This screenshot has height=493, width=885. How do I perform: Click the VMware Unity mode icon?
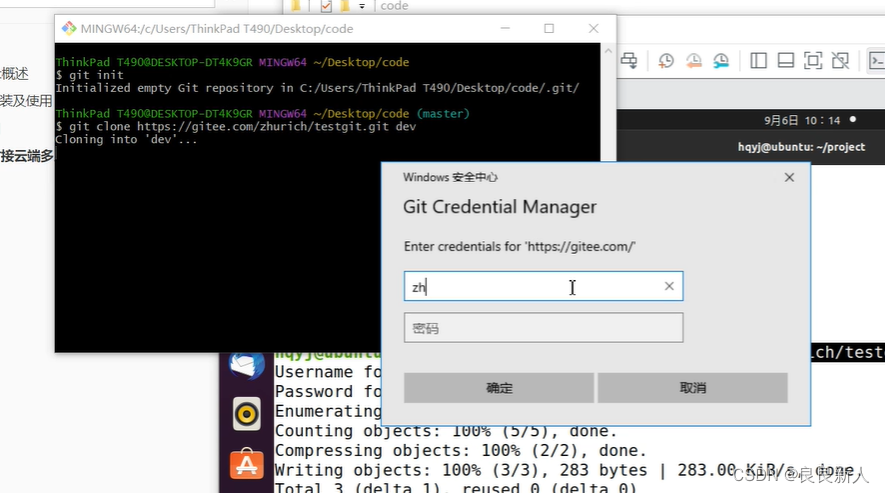click(840, 60)
